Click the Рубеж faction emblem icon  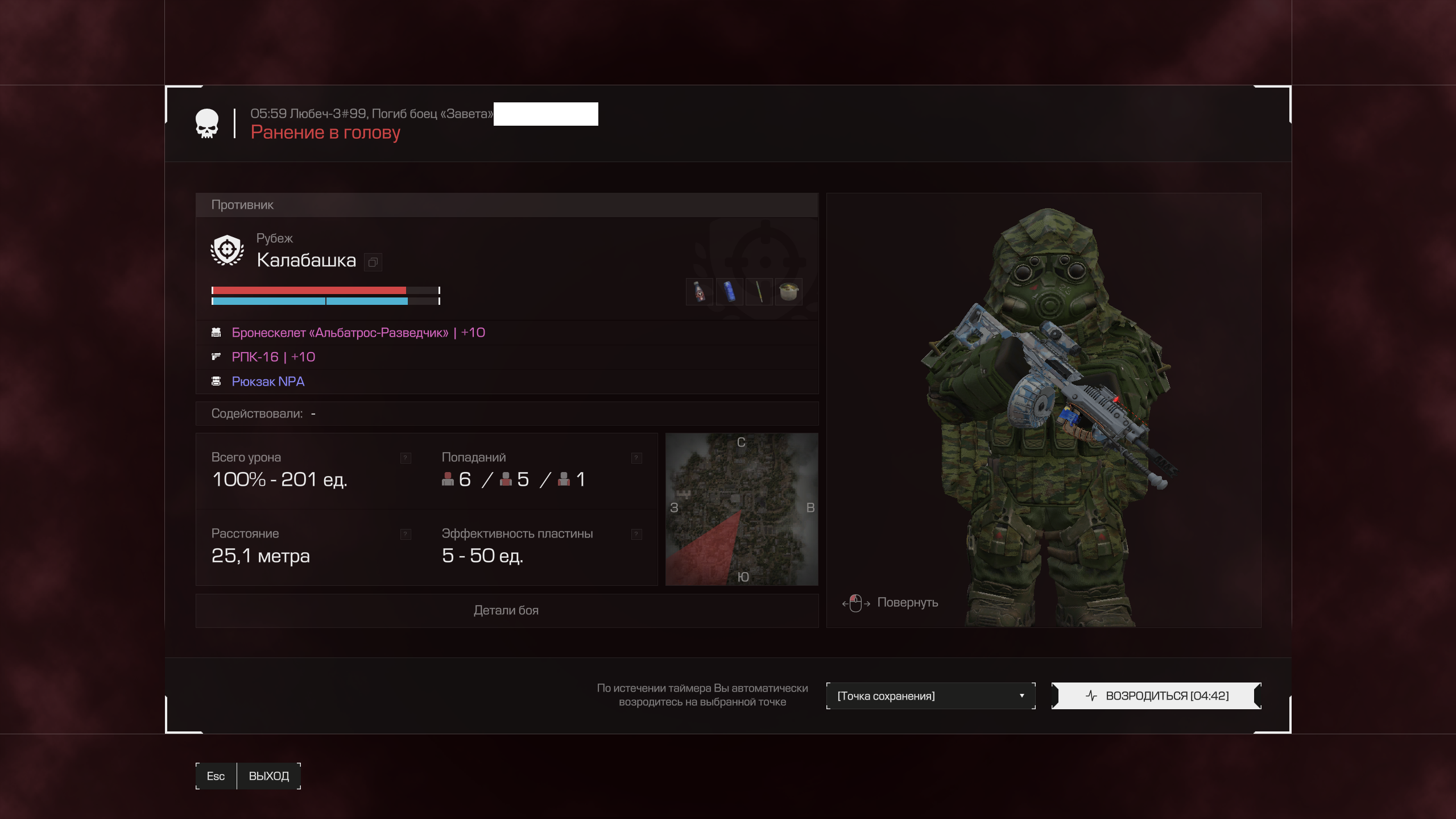point(227,250)
